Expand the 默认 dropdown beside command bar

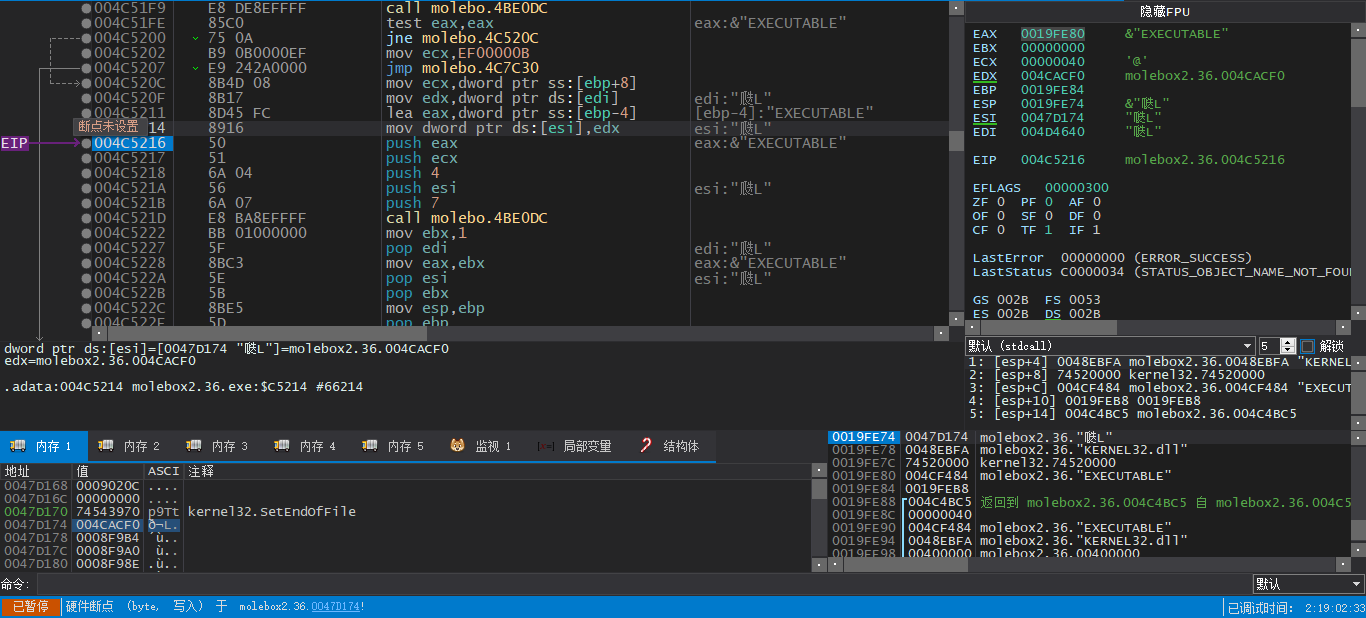tap(1308, 584)
